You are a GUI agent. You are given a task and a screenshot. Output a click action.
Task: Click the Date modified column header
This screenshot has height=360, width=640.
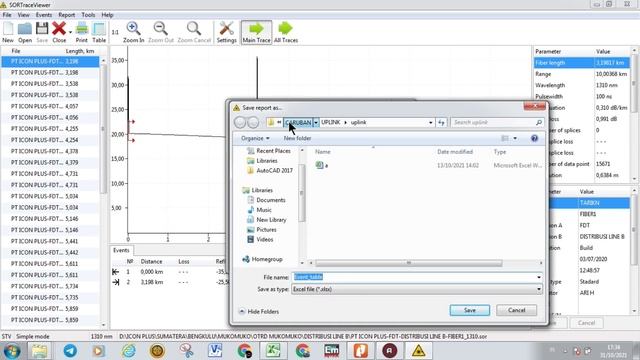coord(455,152)
